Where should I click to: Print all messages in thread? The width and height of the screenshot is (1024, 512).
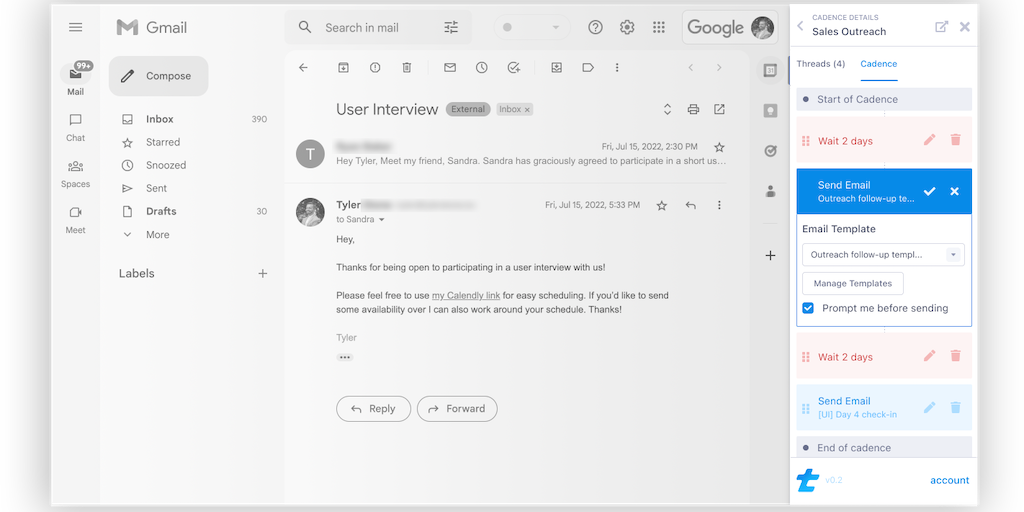tap(694, 109)
